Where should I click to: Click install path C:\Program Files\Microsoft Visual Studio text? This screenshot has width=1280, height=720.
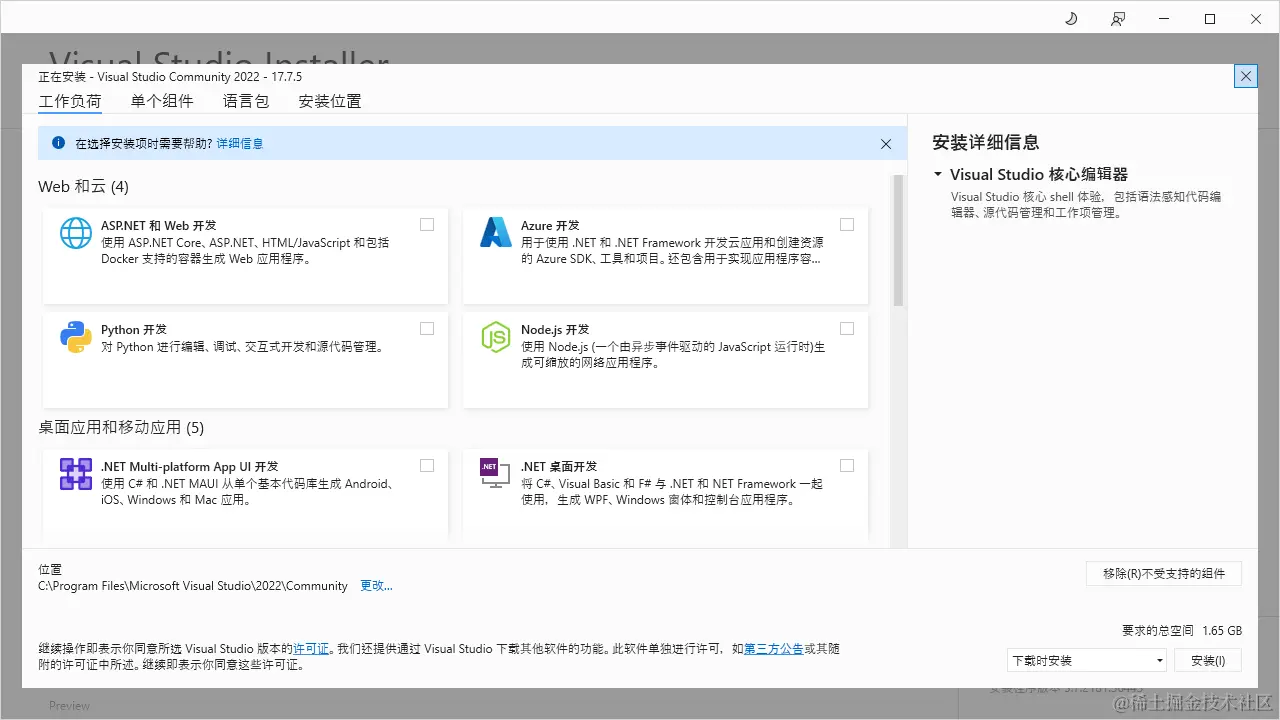(193, 586)
